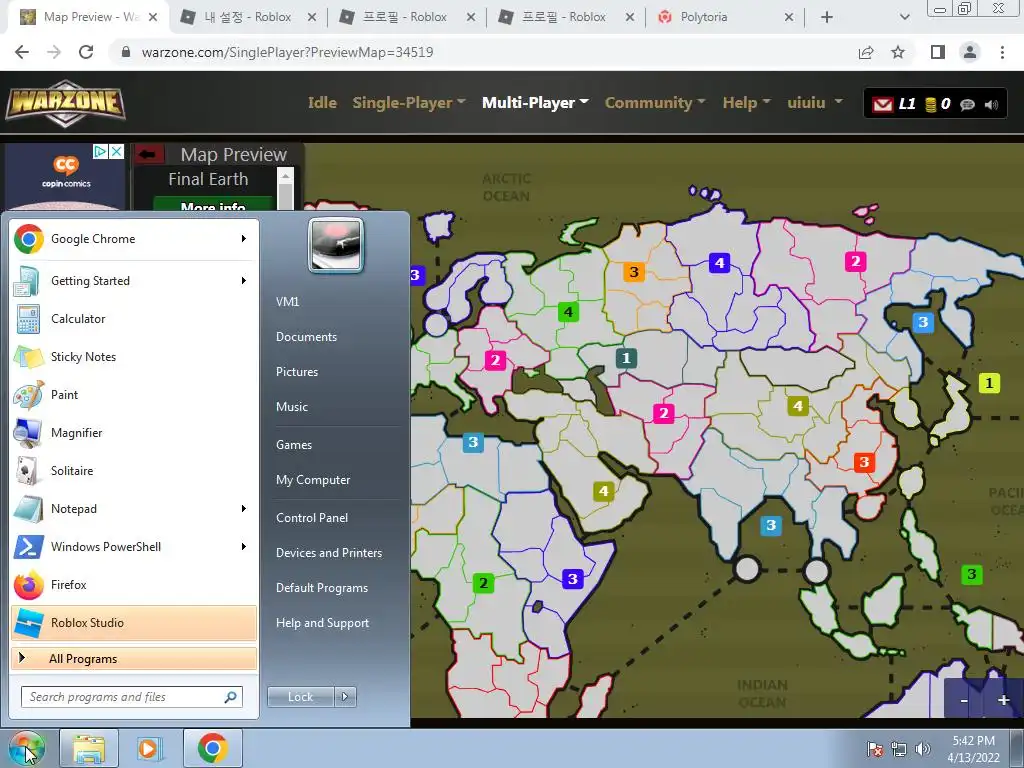The width and height of the screenshot is (1024, 768).
Task: Open File Explorer from taskbar
Action: pyautogui.click(x=89, y=748)
